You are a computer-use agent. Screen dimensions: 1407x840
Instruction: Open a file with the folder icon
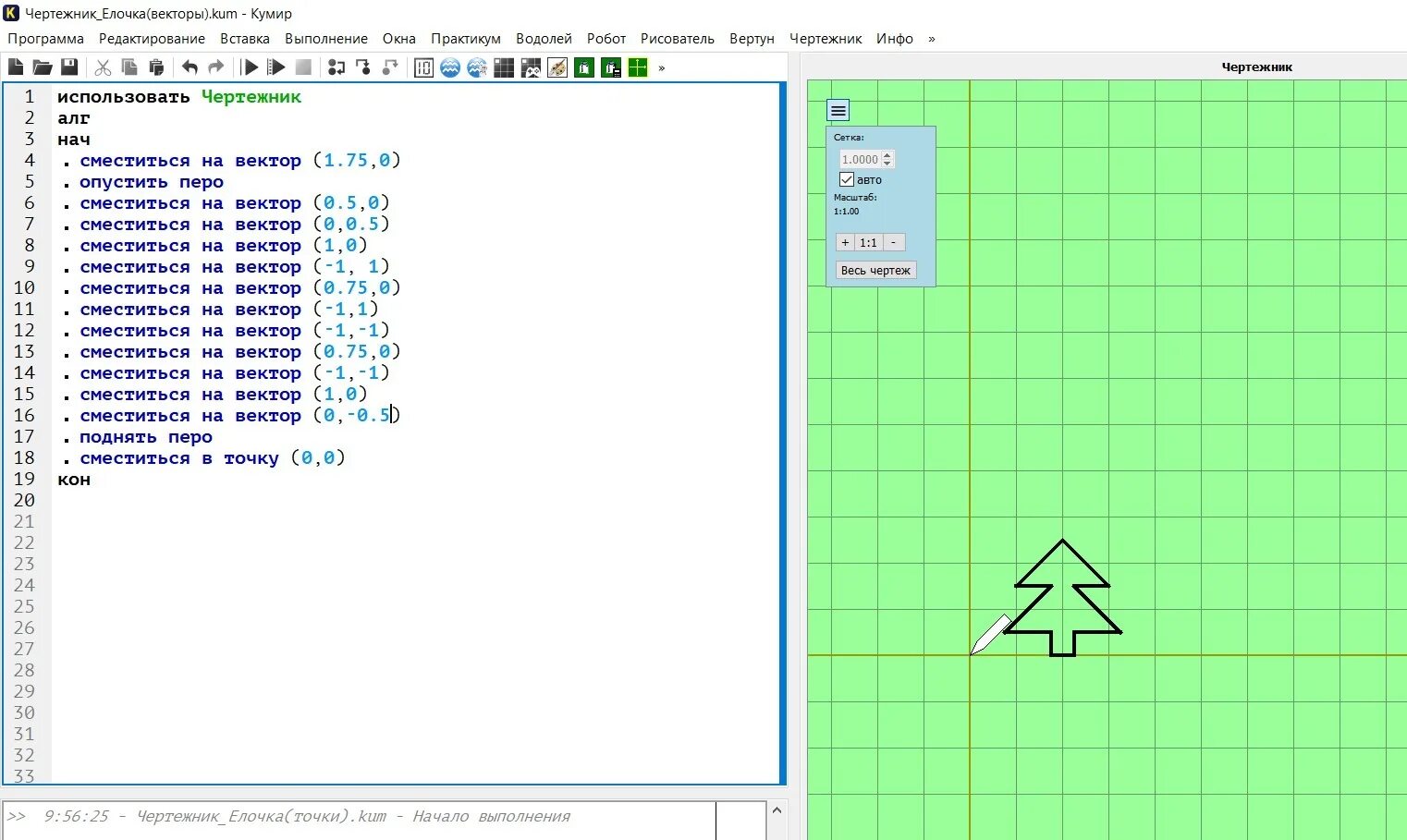coord(43,67)
